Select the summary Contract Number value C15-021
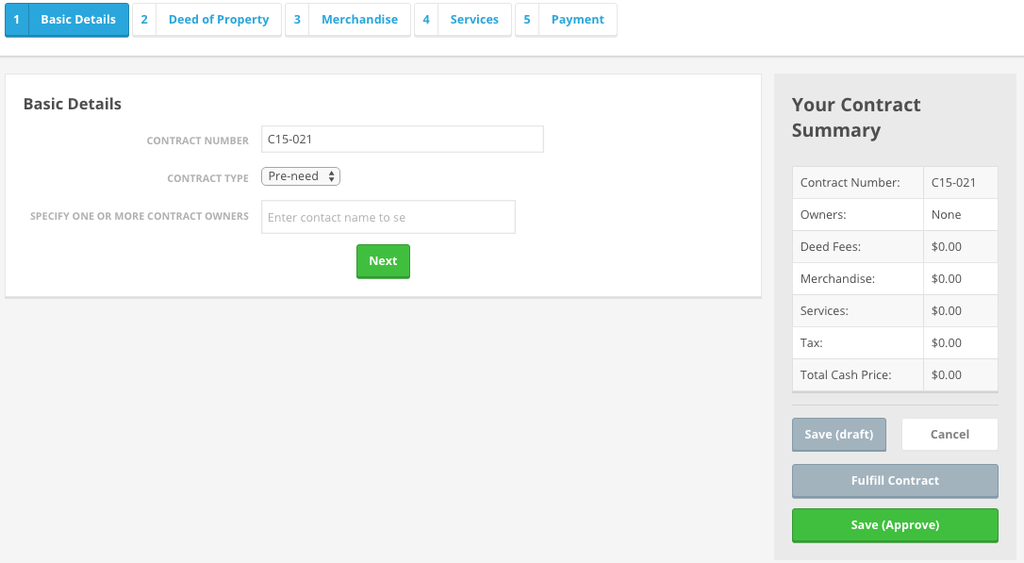This screenshot has height=563, width=1024. click(x=953, y=183)
